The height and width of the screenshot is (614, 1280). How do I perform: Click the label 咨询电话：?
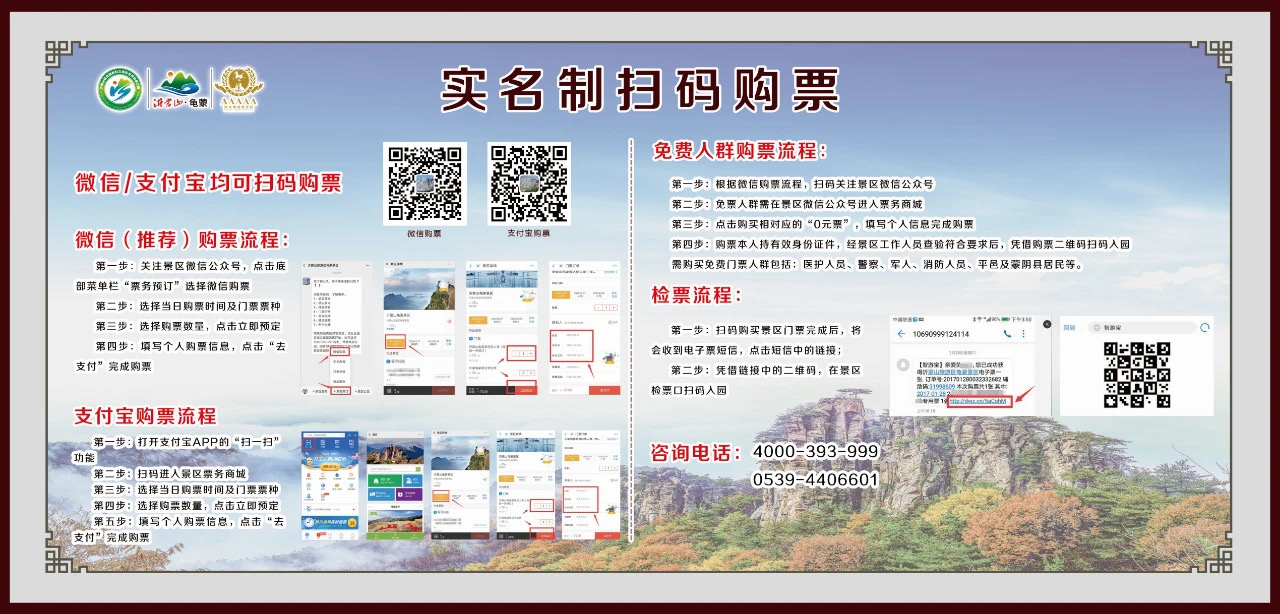[696, 452]
